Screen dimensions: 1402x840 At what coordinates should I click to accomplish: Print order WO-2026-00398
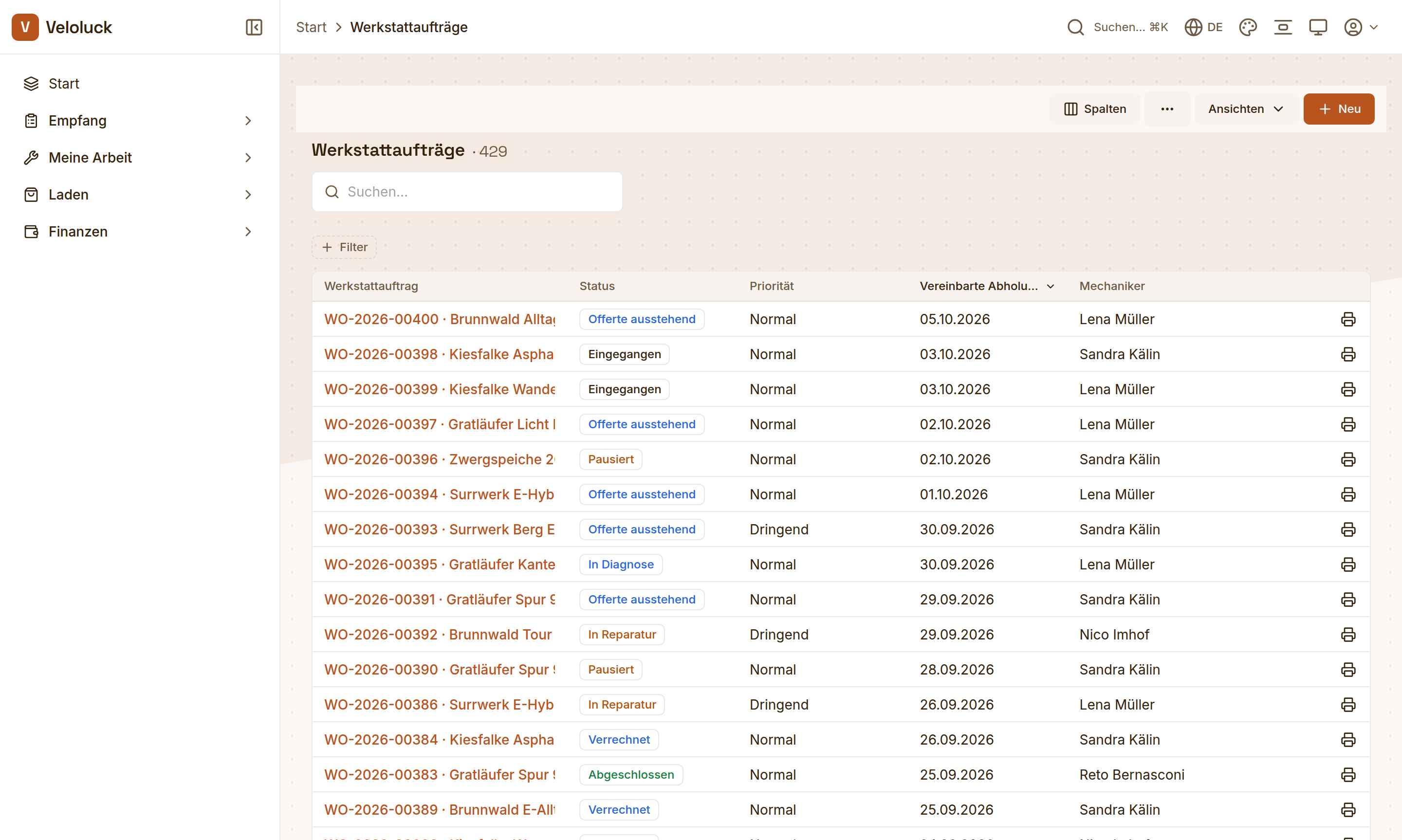[x=1347, y=354]
